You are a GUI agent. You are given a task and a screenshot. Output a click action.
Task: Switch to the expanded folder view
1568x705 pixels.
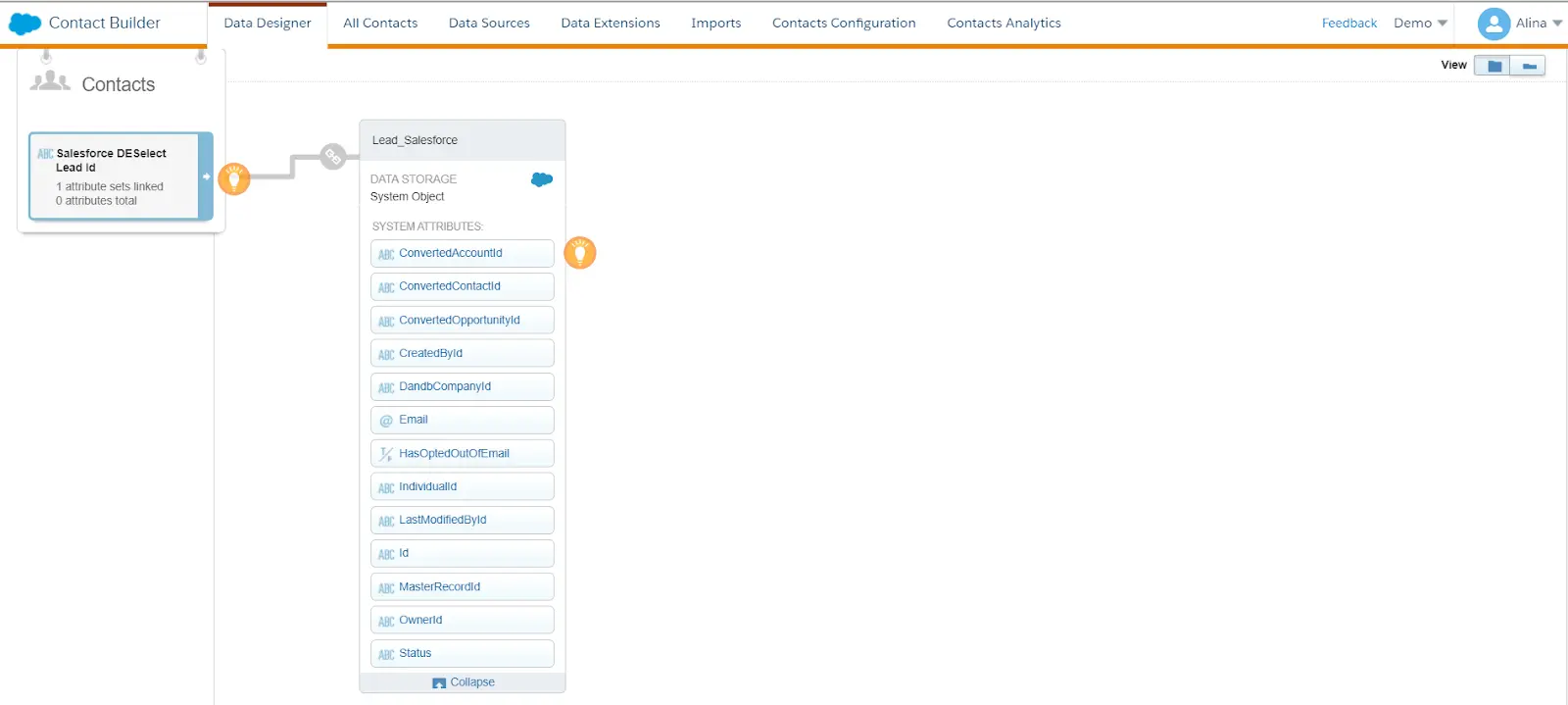tap(1494, 66)
